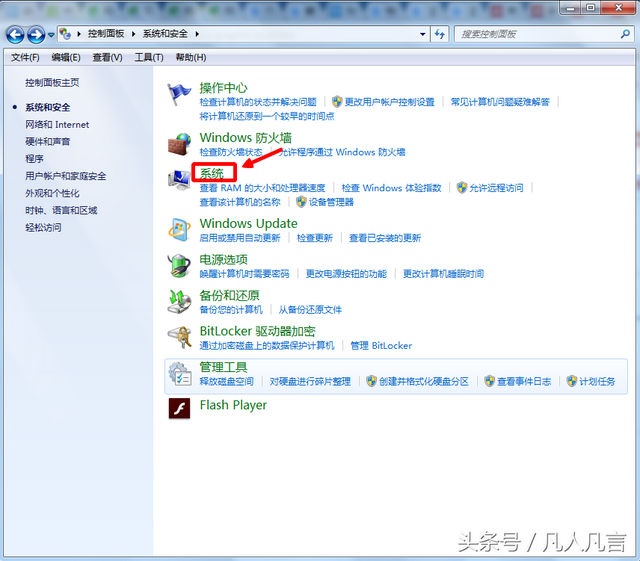
Task: Click 控制面板主页 in the sidebar
Action: point(52,83)
